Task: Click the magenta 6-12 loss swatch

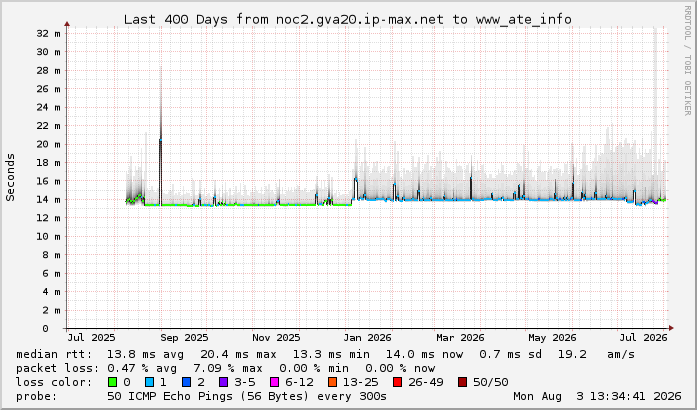Action: coord(275,382)
